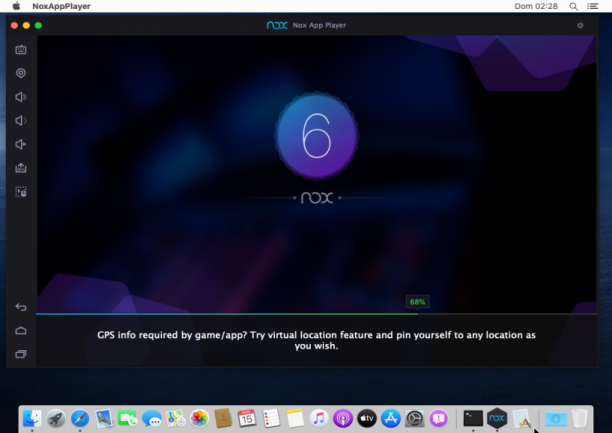Open Spotlight search in menu bar

(x=573, y=6)
